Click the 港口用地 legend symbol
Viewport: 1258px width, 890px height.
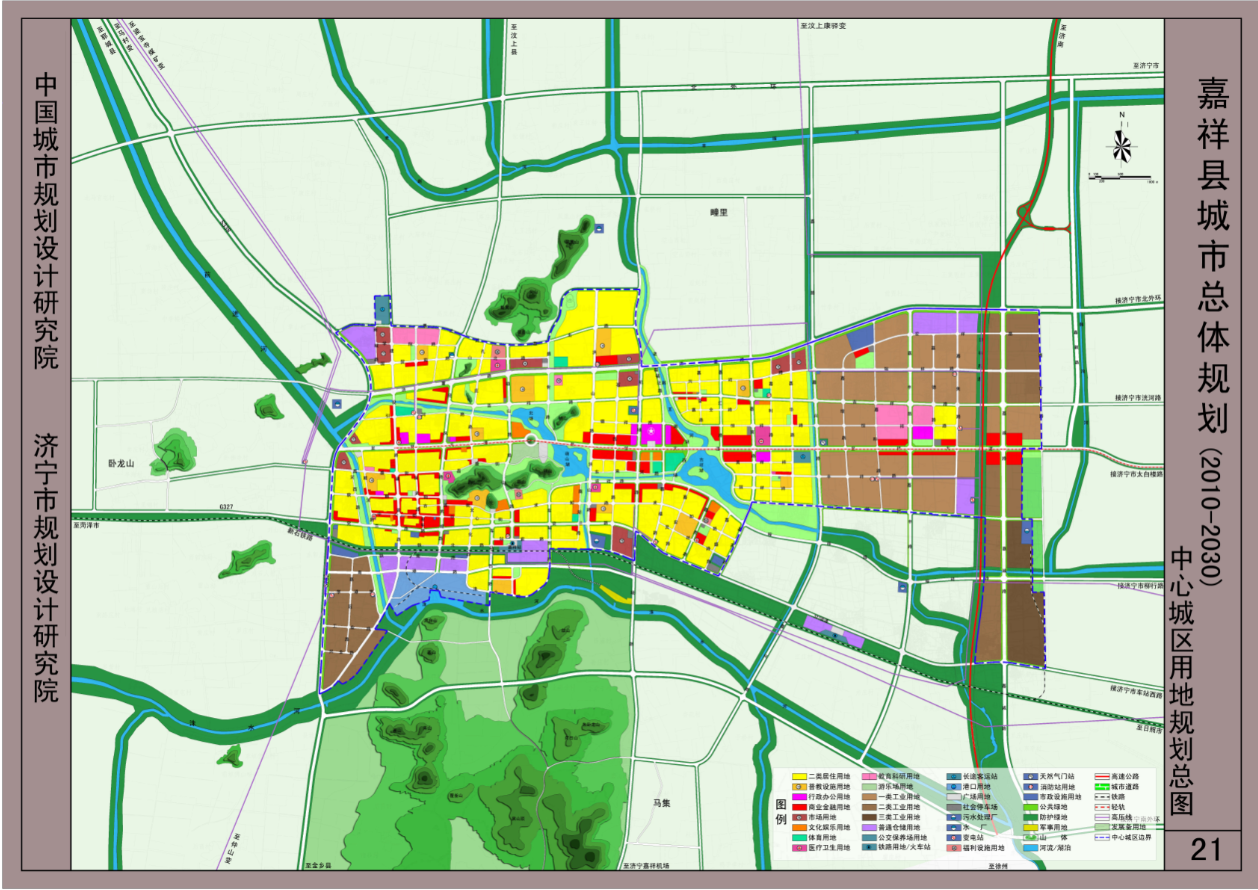point(953,786)
